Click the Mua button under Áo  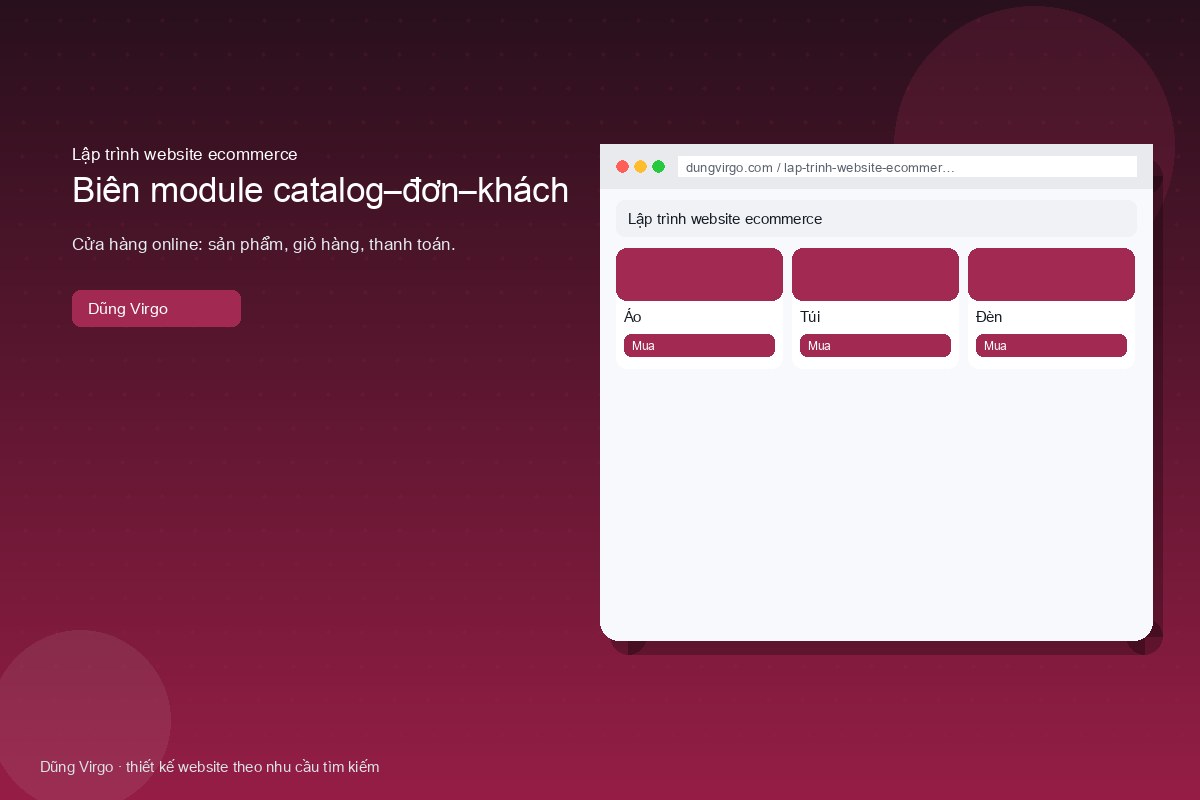tap(699, 346)
